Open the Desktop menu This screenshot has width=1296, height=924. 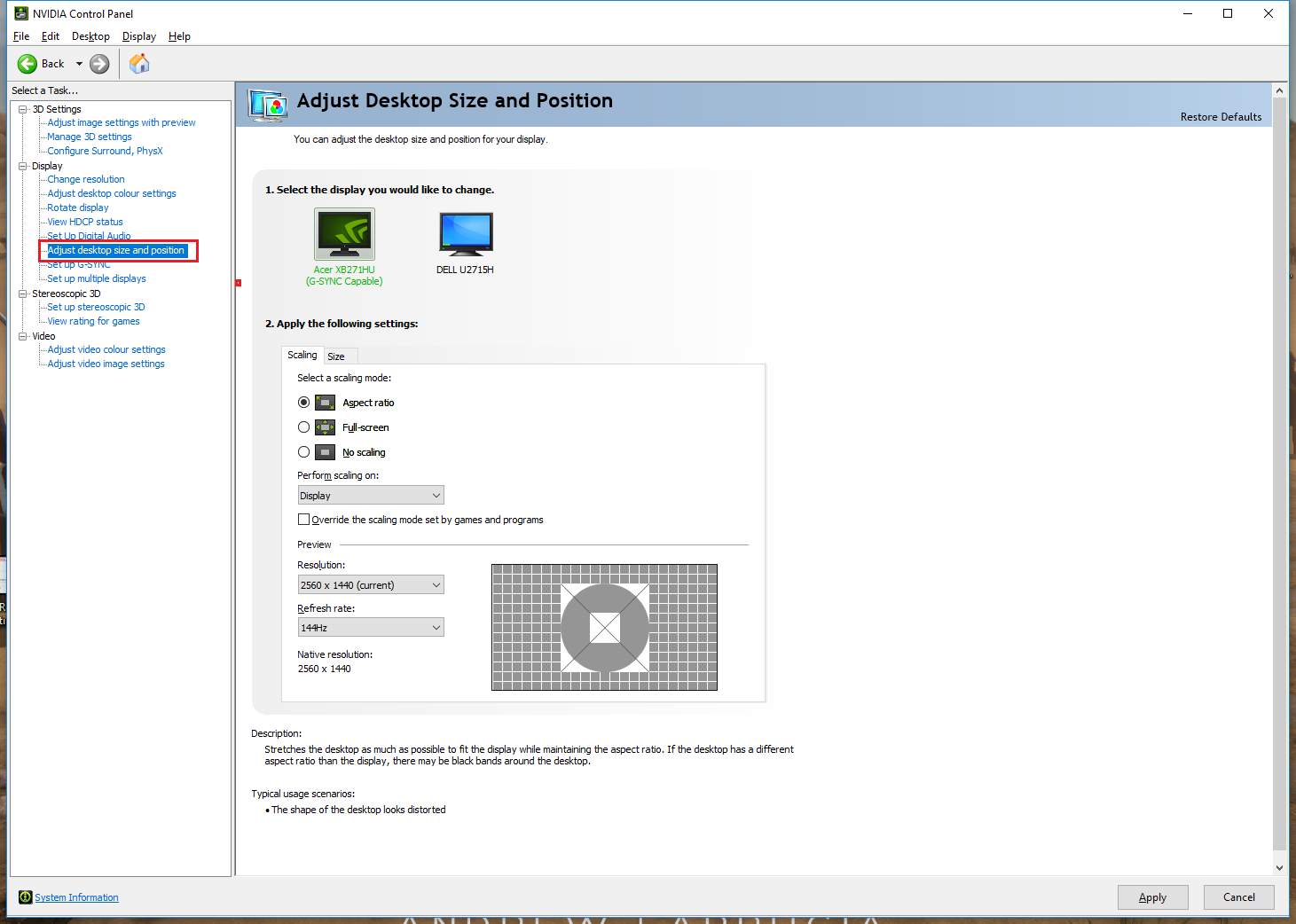tap(90, 36)
